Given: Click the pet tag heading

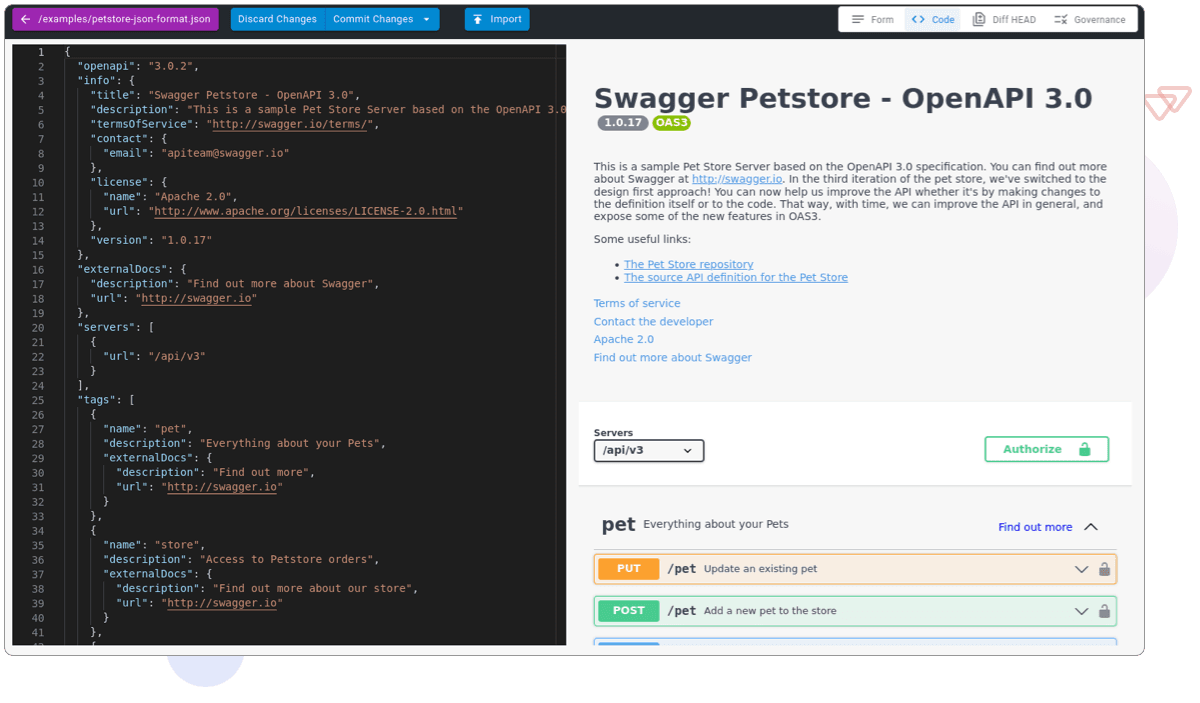Looking at the screenshot, I should point(618,525).
